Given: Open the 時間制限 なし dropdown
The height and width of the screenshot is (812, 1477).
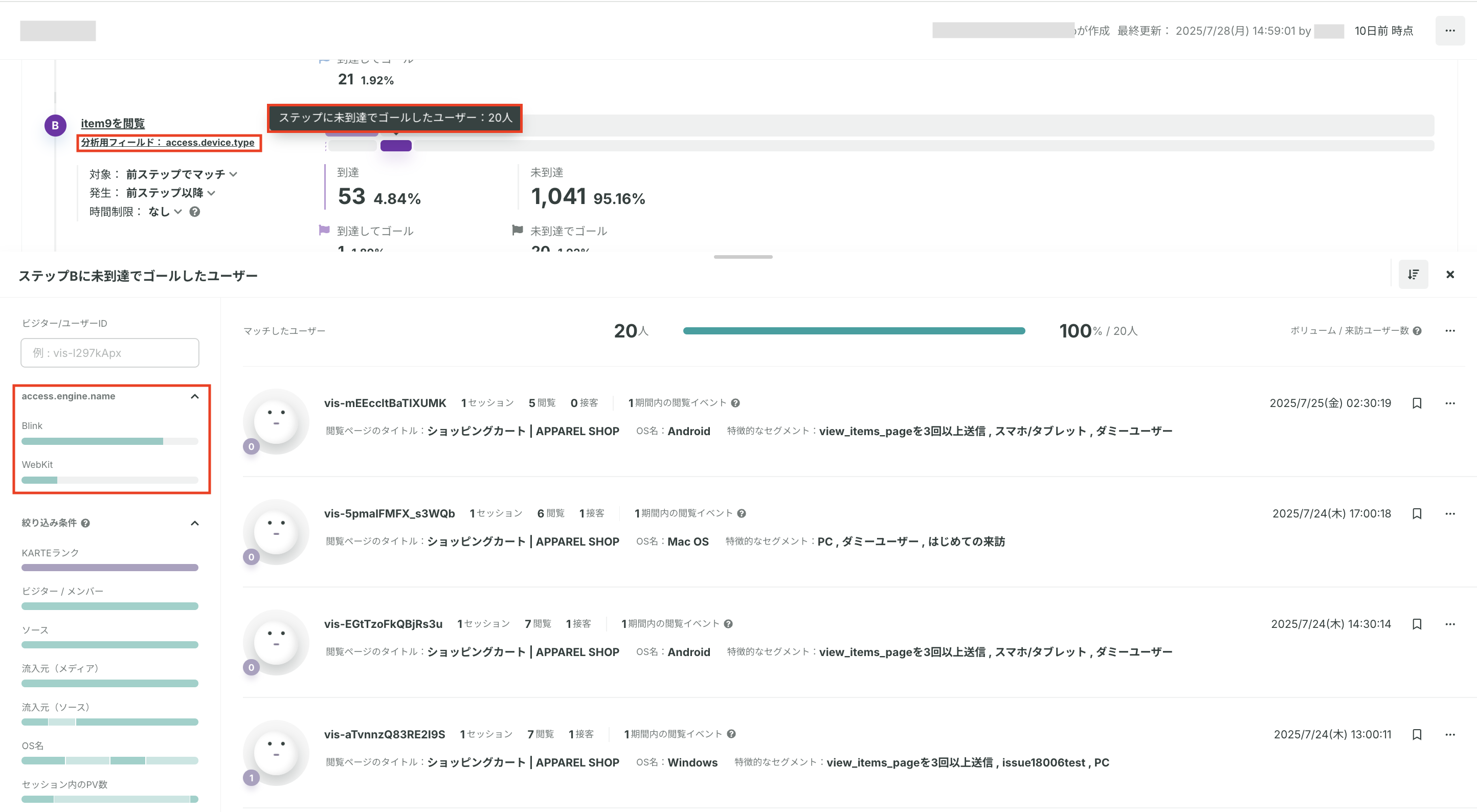Looking at the screenshot, I should click(x=165, y=212).
